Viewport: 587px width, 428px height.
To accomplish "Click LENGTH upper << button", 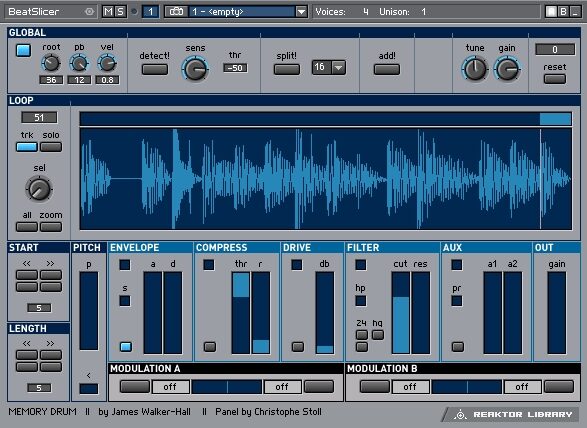I will pyautogui.click(x=27, y=355).
